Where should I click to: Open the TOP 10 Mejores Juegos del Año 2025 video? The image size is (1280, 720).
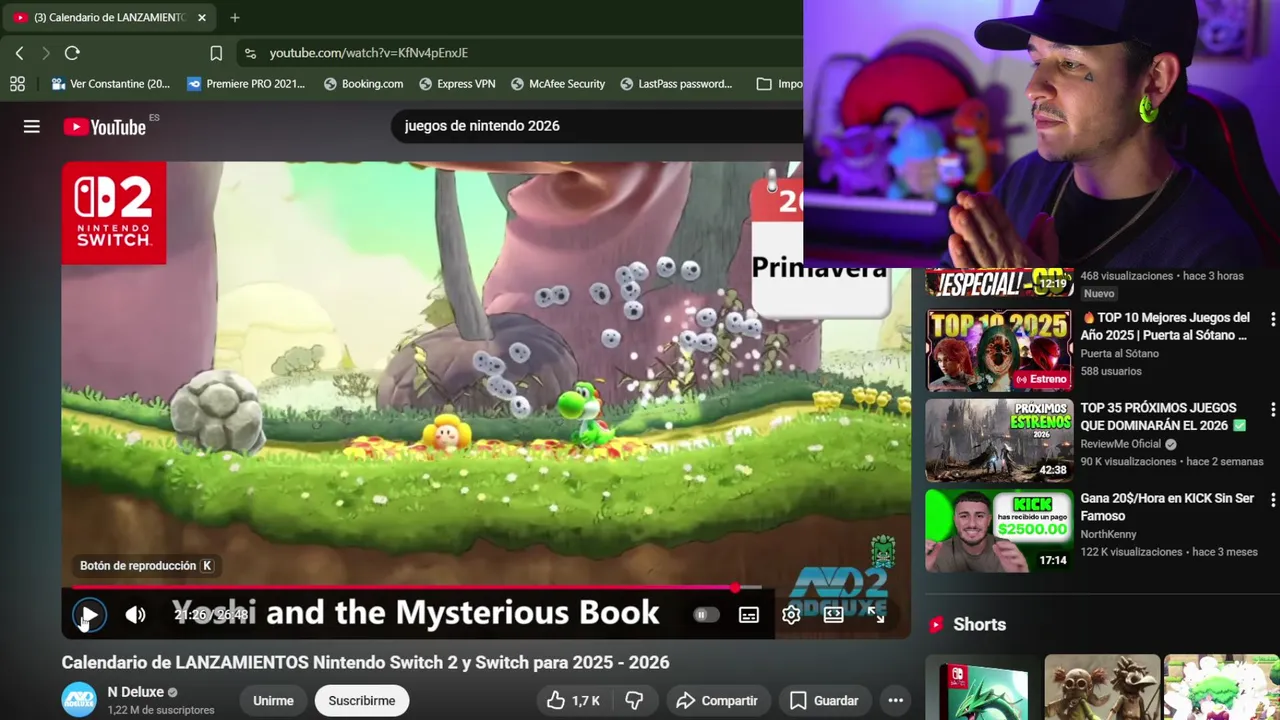1166,326
